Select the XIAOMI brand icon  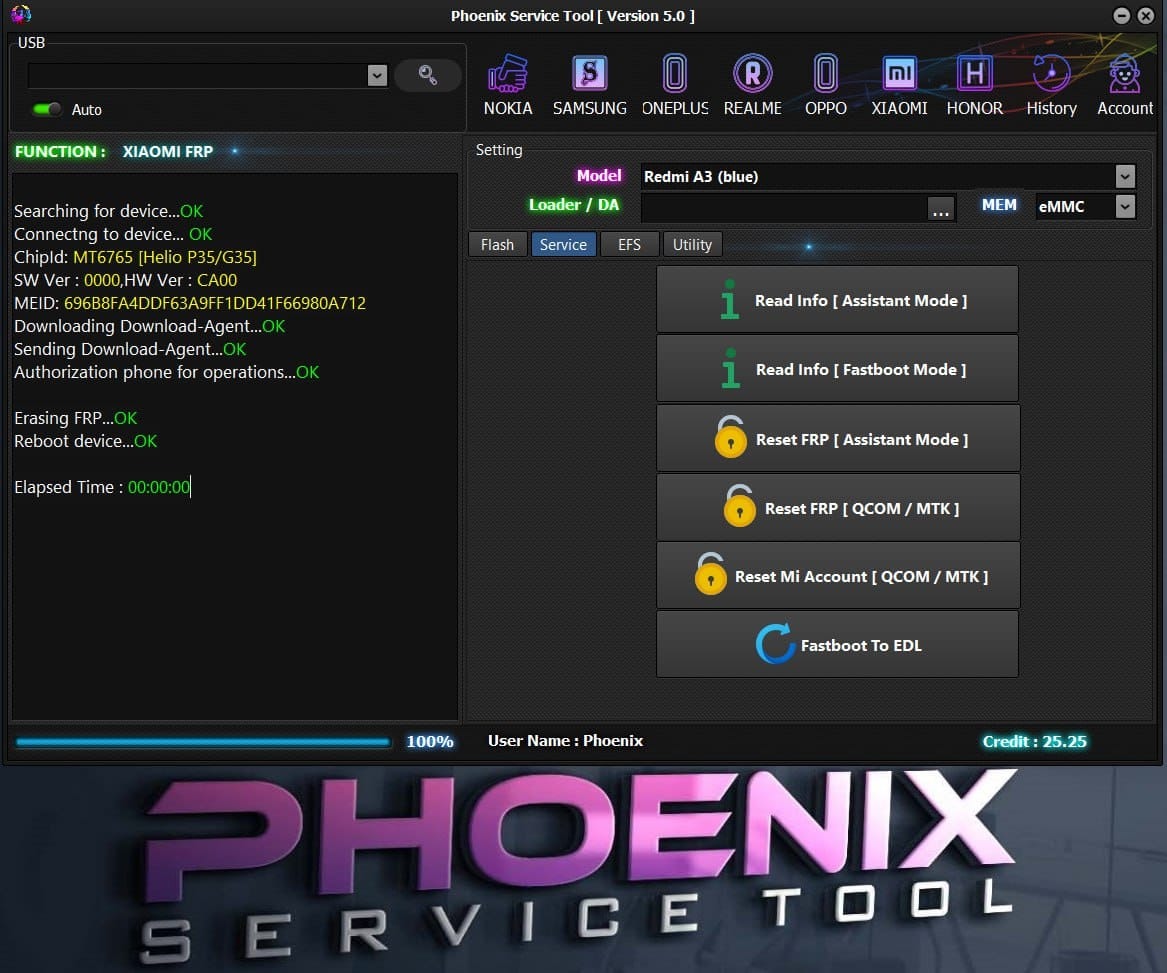point(898,82)
